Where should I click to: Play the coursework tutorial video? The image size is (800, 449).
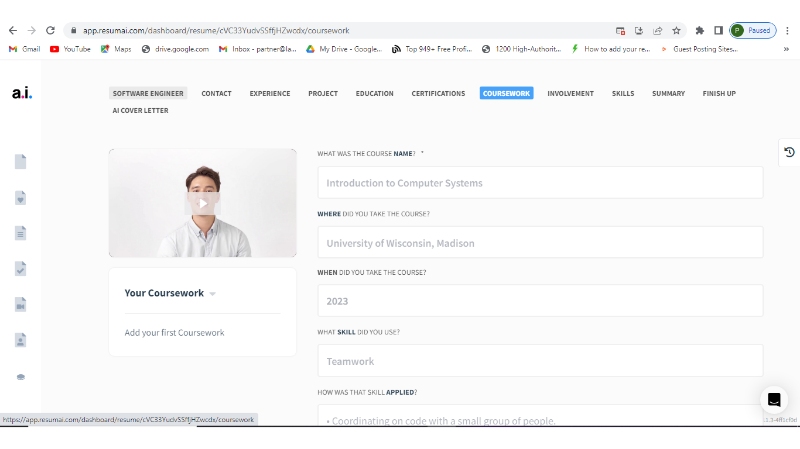[202, 203]
